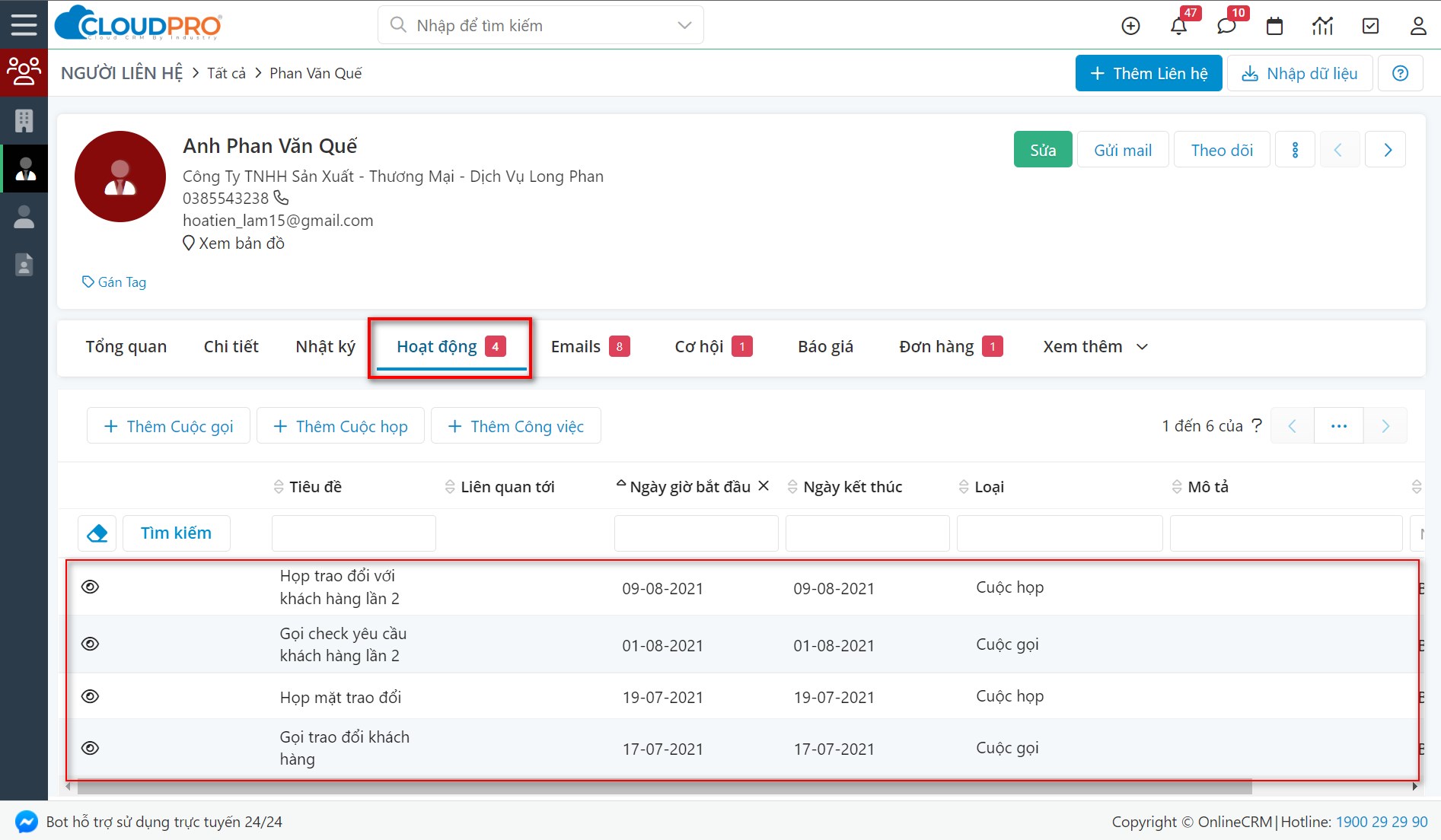Open the Xem bản đồ link
The image size is (1441, 840).
234,243
